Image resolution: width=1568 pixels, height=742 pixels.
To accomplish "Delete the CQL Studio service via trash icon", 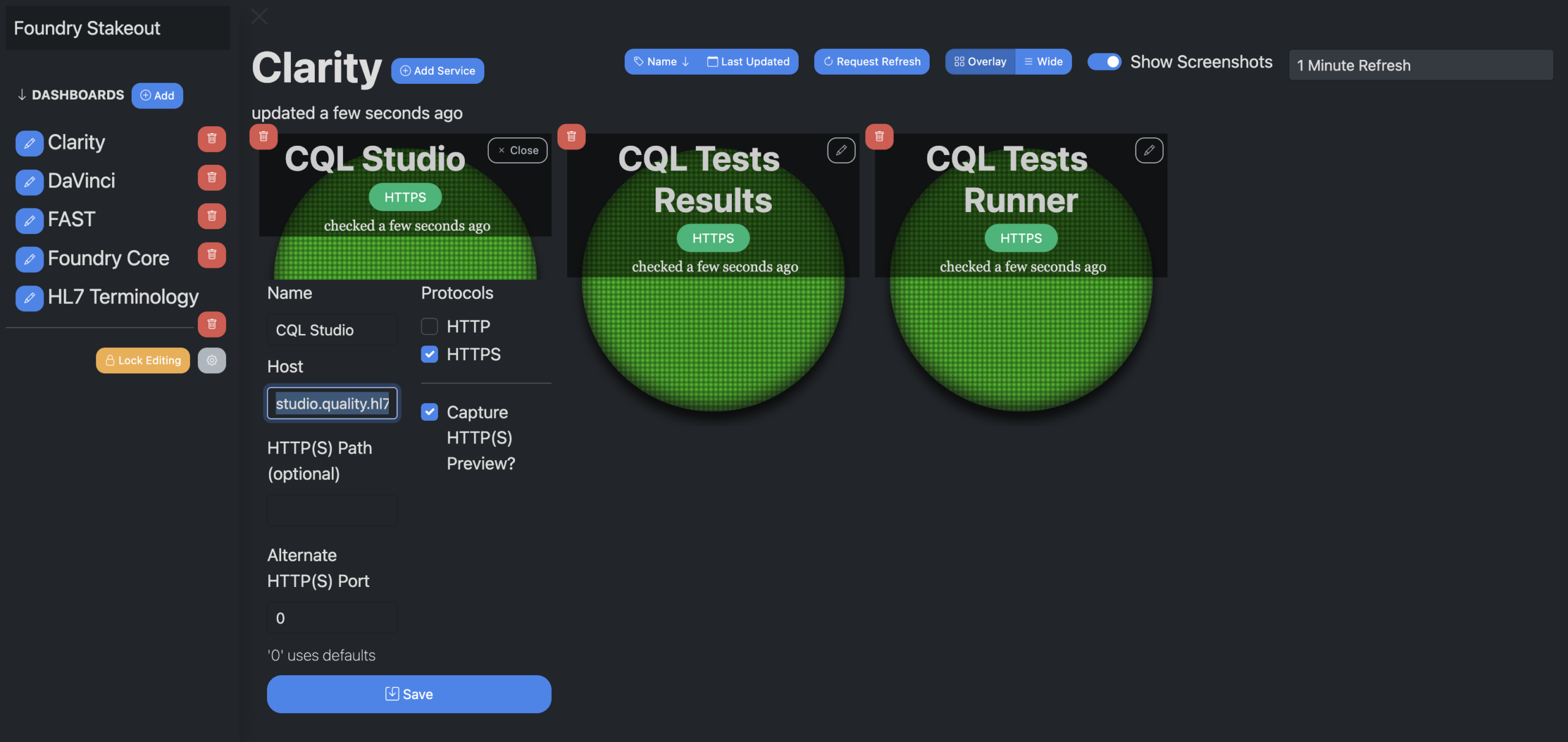I will (x=263, y=136).
